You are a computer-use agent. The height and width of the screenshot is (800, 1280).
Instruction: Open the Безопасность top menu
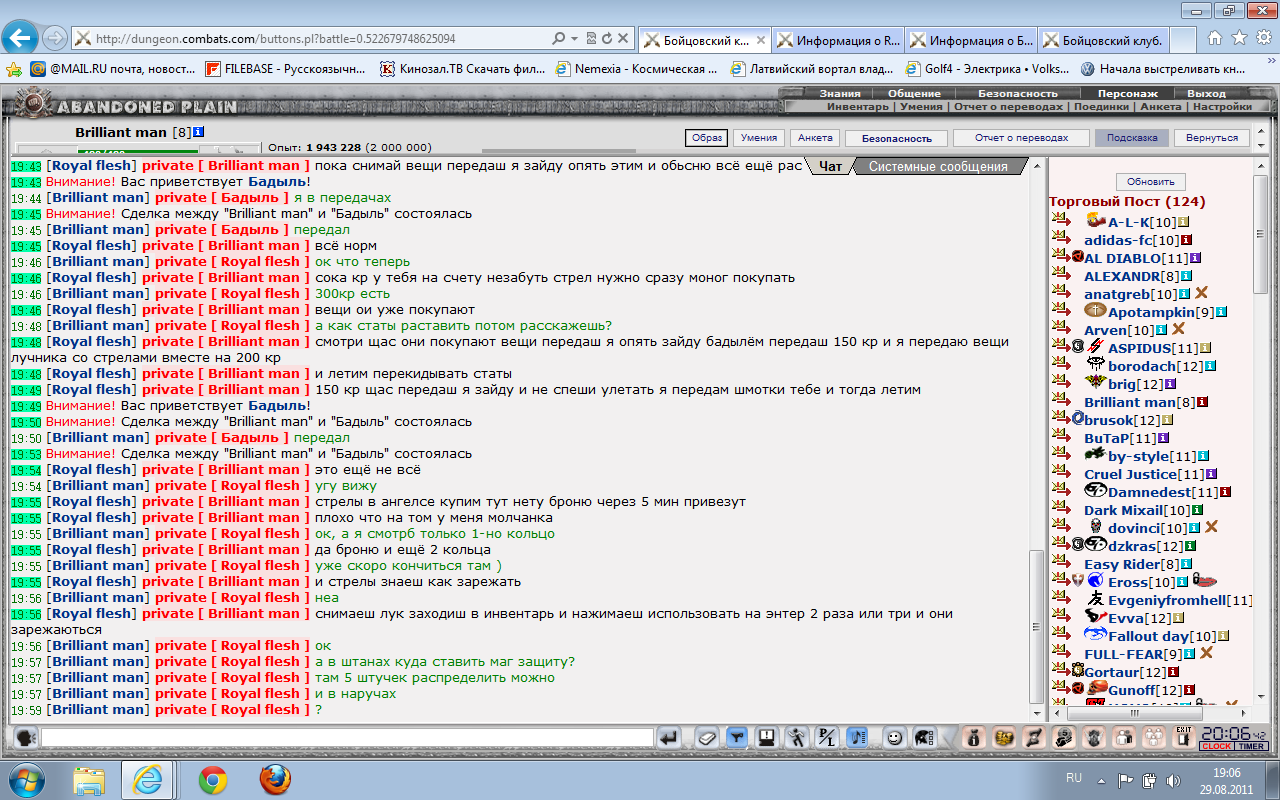[x=1017, y=94]
